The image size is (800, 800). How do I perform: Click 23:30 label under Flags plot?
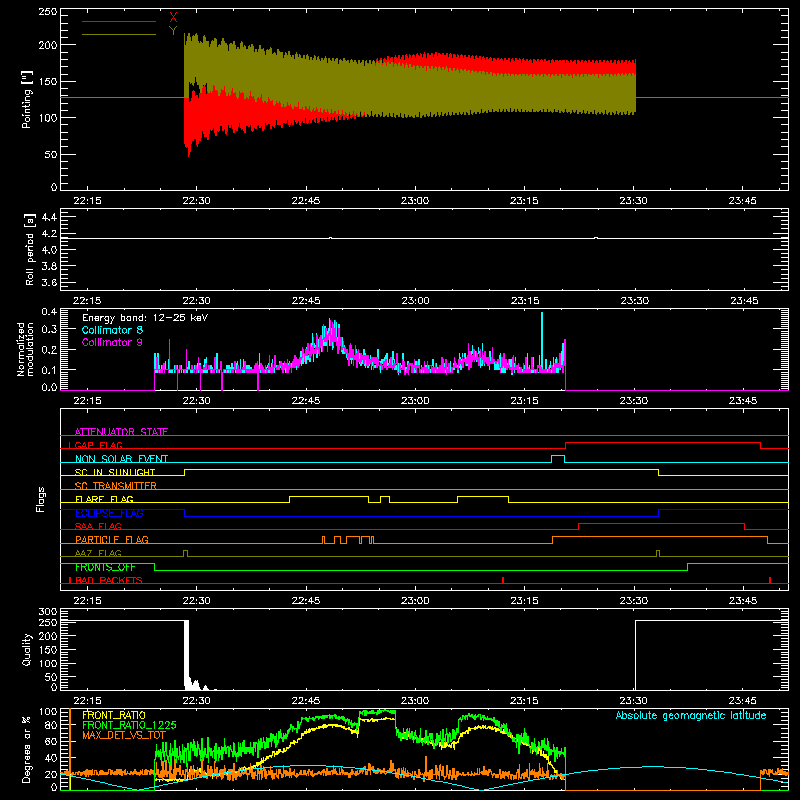point(634,601)
